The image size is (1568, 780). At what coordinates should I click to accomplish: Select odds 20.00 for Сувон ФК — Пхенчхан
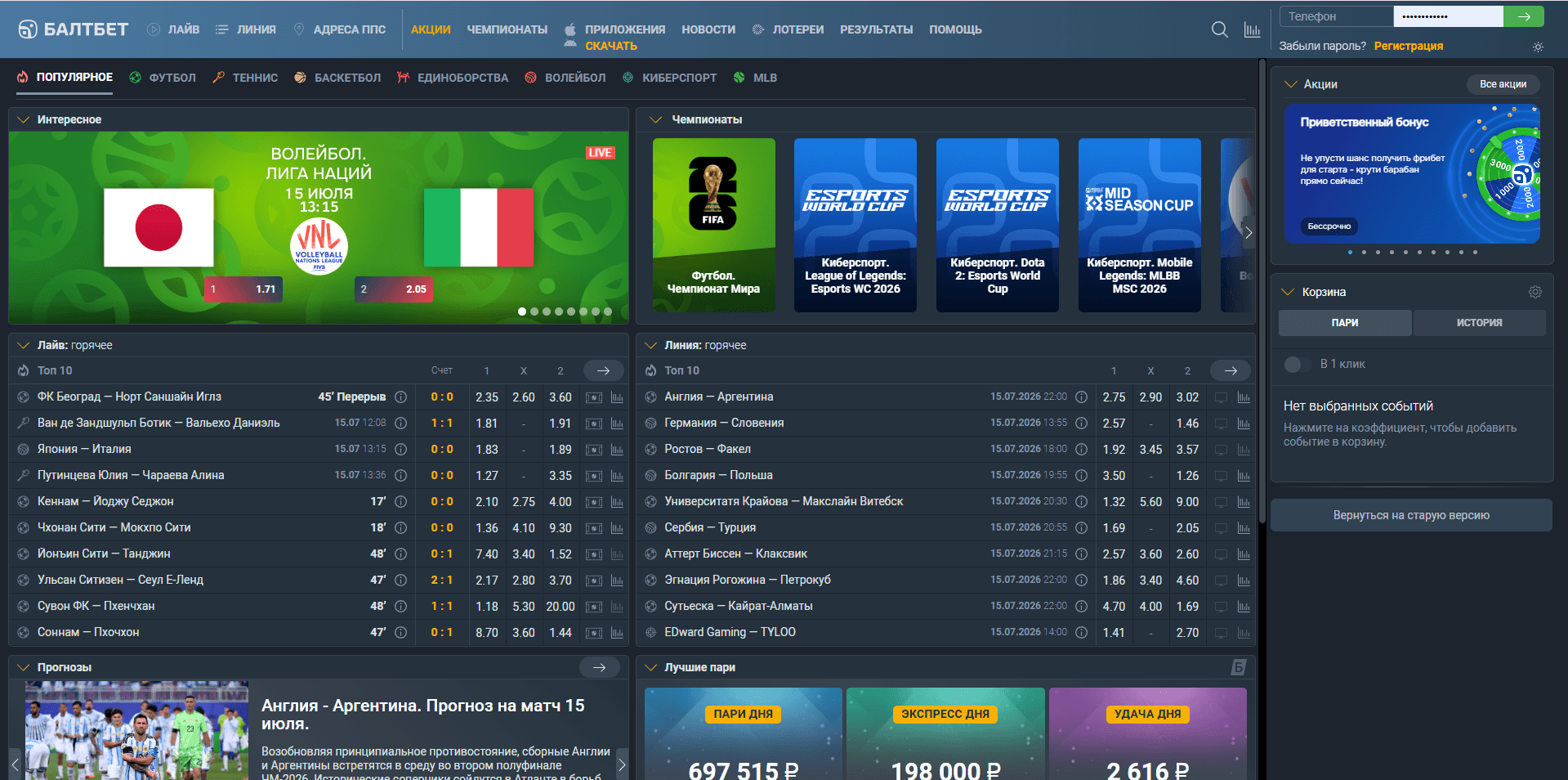(561, 607)
